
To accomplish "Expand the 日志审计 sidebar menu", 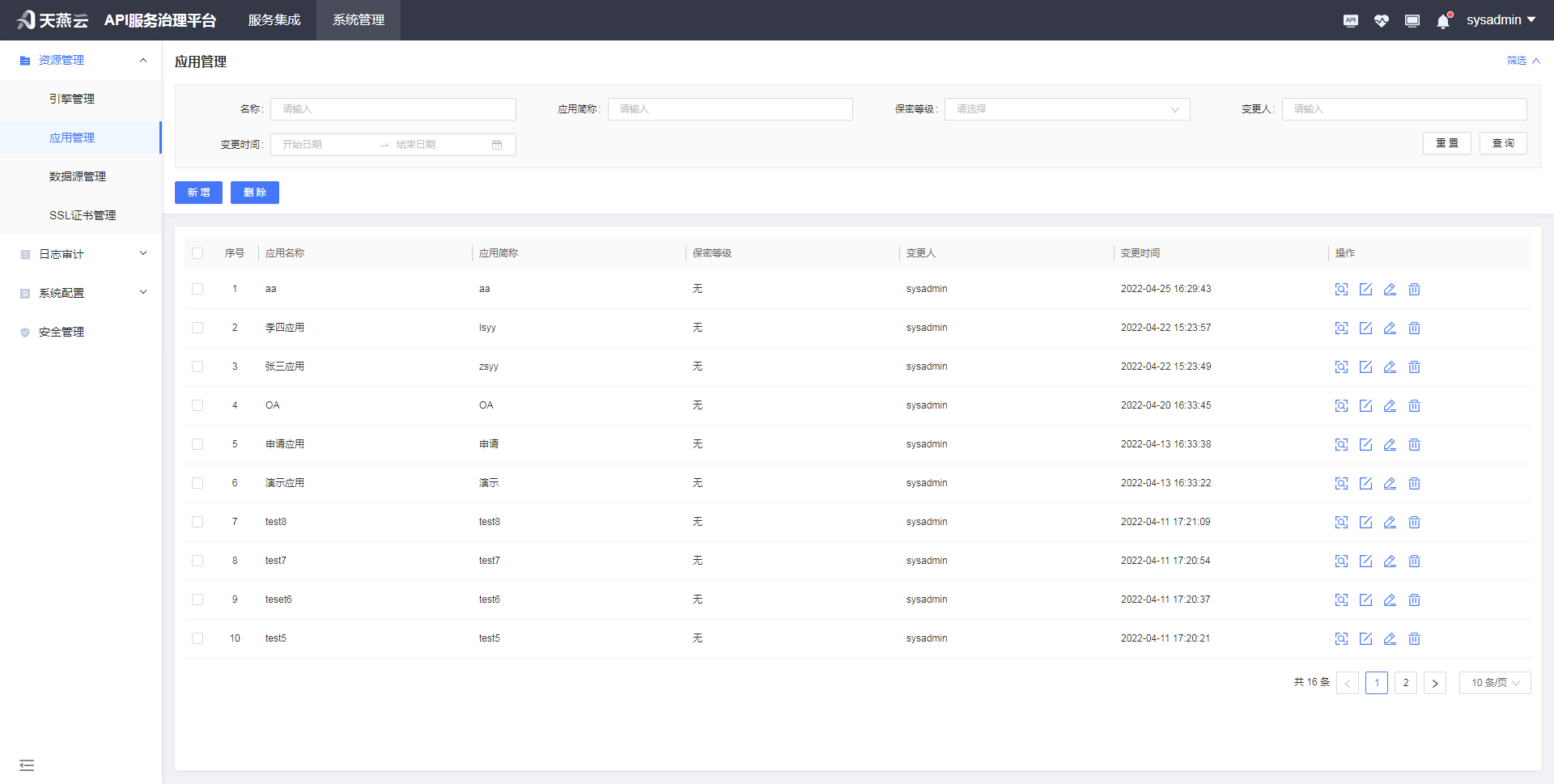I will (x=81, y=254).
